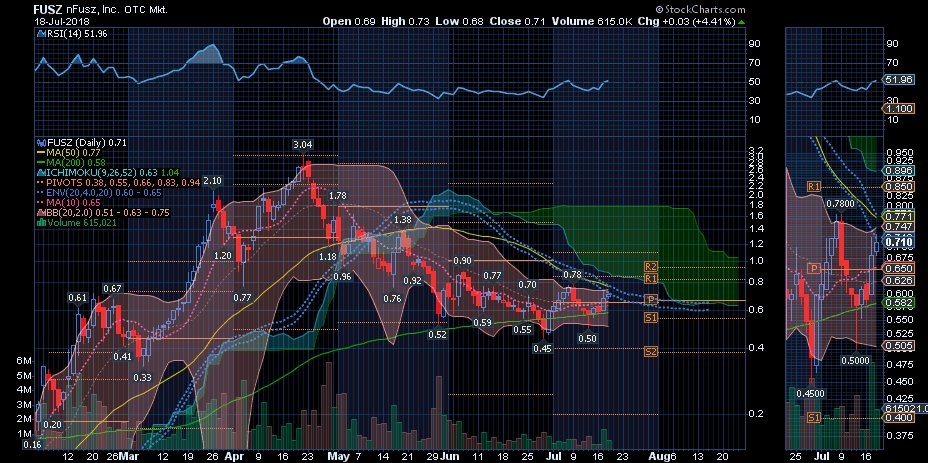This screenshot has width=928, height=463.
Task: Click the green Volume legend bars icon
Action: point(41,223)
